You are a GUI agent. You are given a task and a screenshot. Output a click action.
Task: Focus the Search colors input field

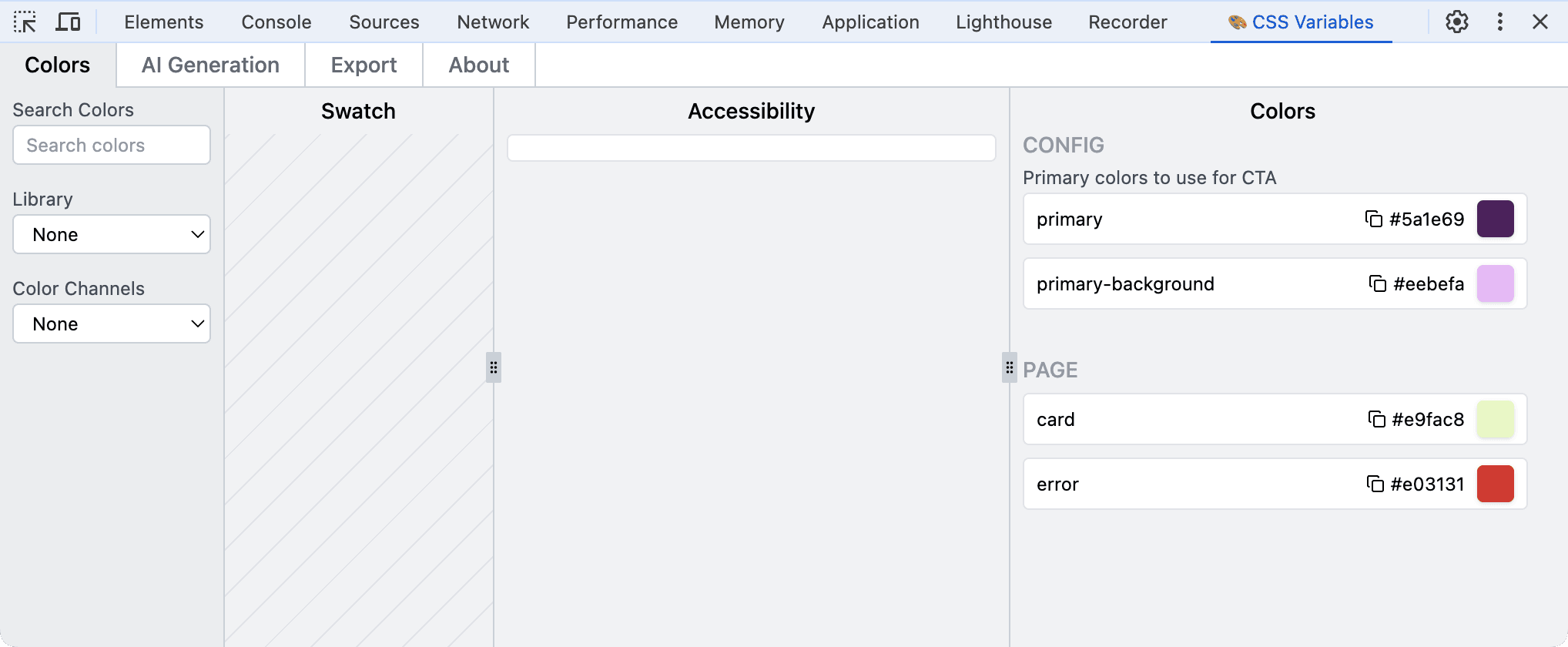click(112, 145)
